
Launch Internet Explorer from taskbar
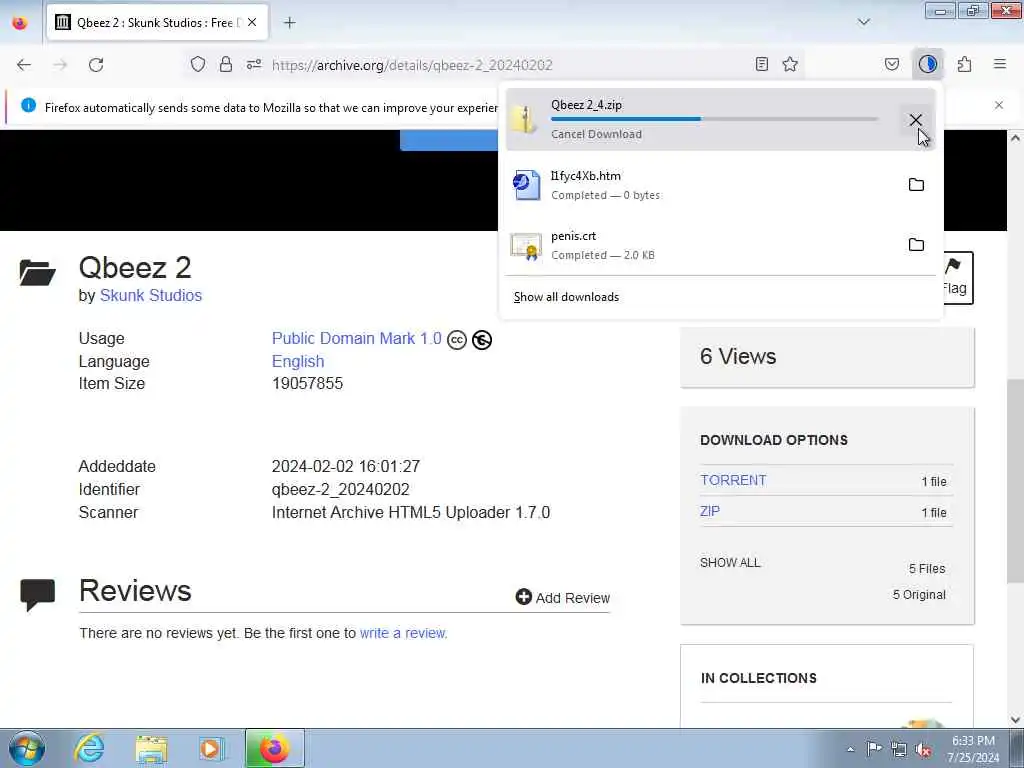tap(89, 748)
